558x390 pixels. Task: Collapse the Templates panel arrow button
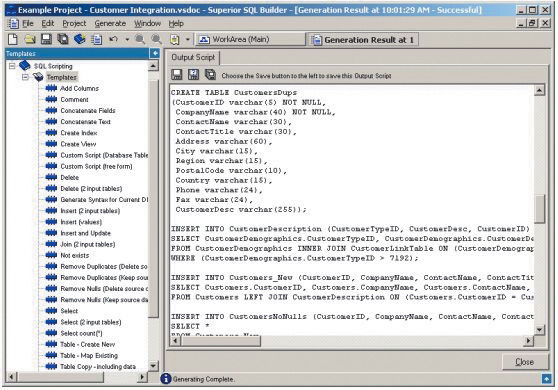coord(155,53)
